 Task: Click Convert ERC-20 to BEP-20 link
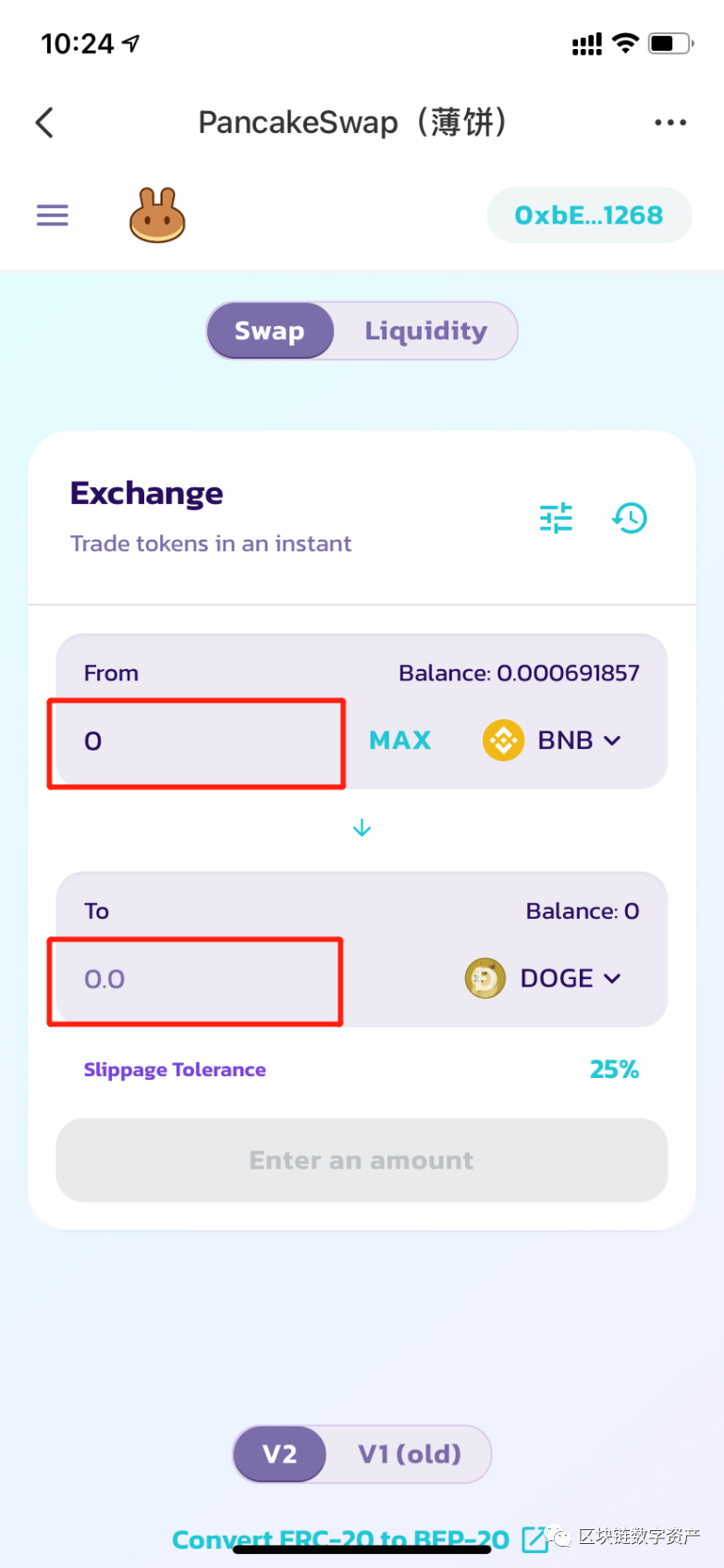coord(340,1538)
